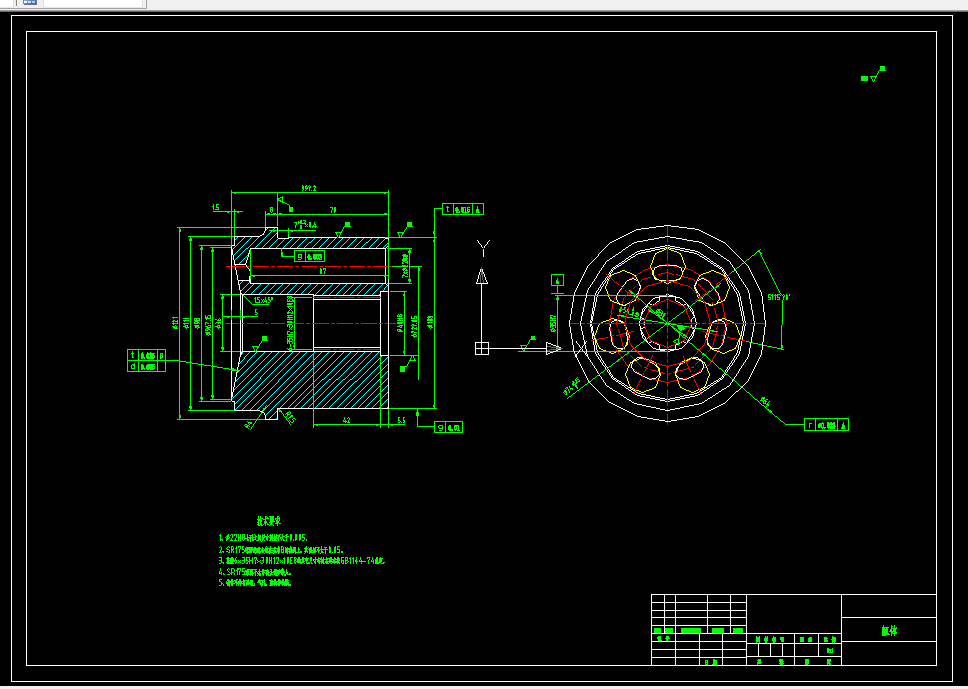Select the '缸体' part name in title block
968x689 pixels.
pos(889,630)
